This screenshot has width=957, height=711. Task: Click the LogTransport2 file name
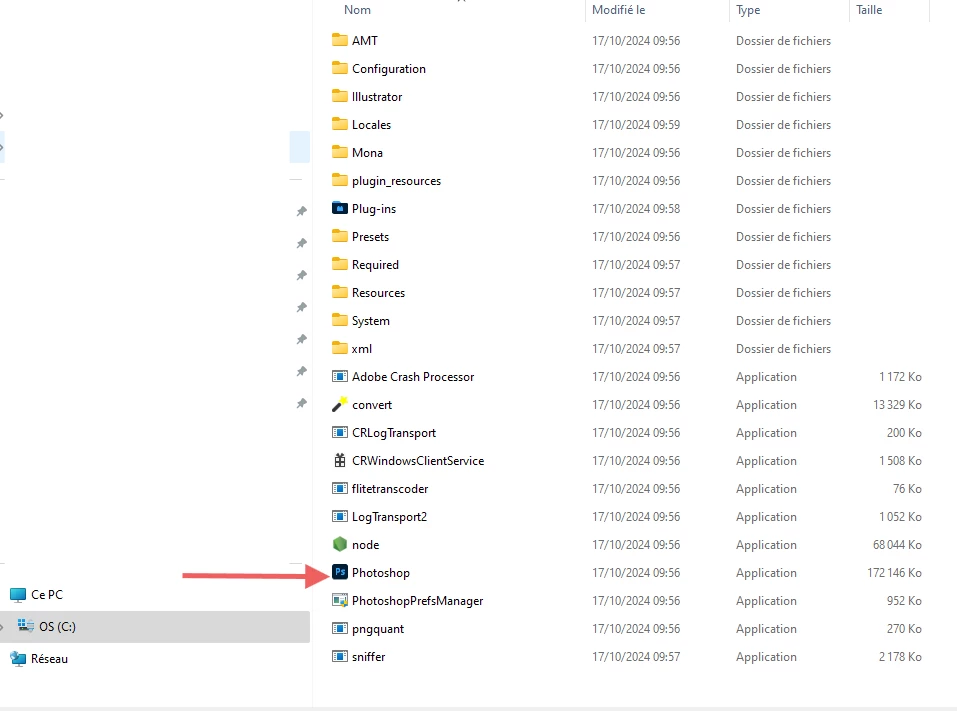tap(389, 517)
